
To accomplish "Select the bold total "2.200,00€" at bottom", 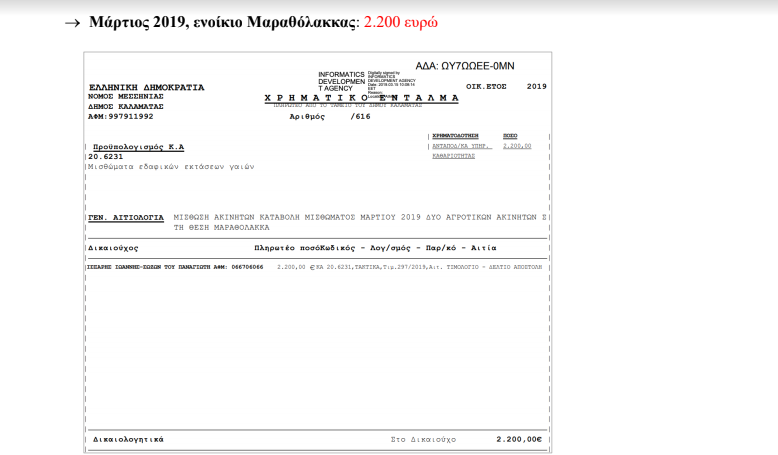I will click(519, 440).
